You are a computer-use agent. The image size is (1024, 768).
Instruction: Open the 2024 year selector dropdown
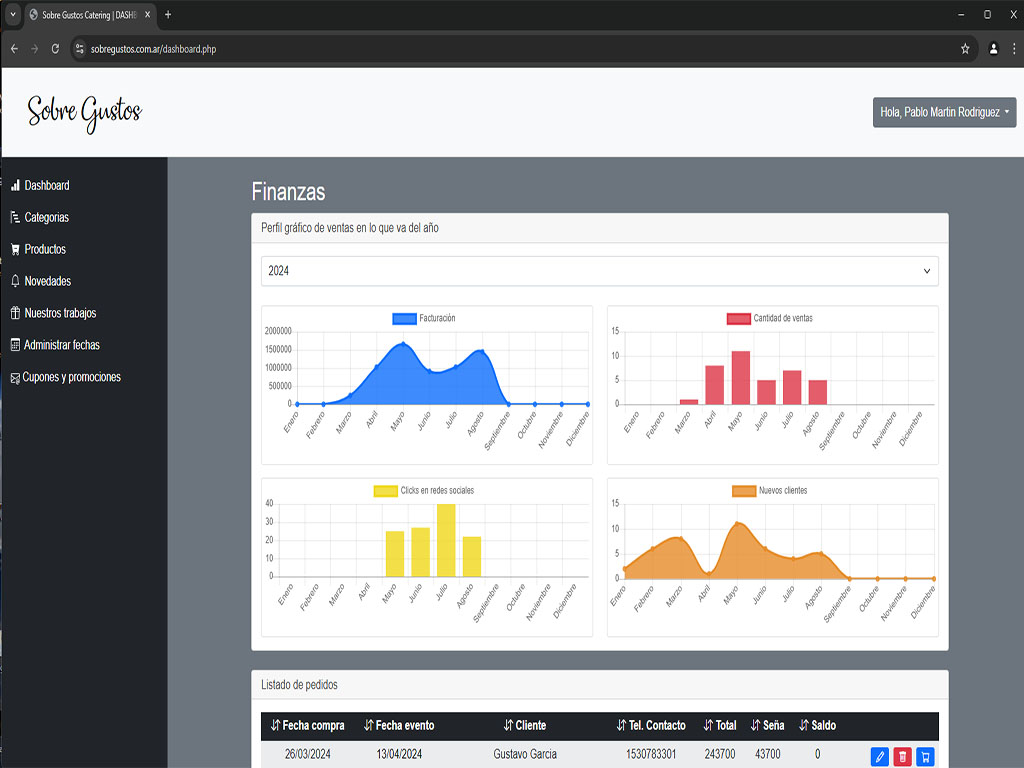[x=599, y=271]
